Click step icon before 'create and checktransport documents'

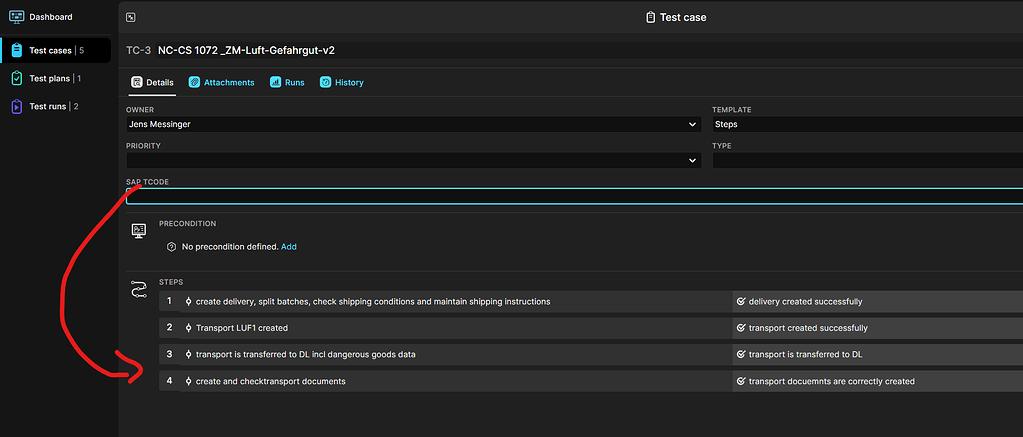click(189, 381)
